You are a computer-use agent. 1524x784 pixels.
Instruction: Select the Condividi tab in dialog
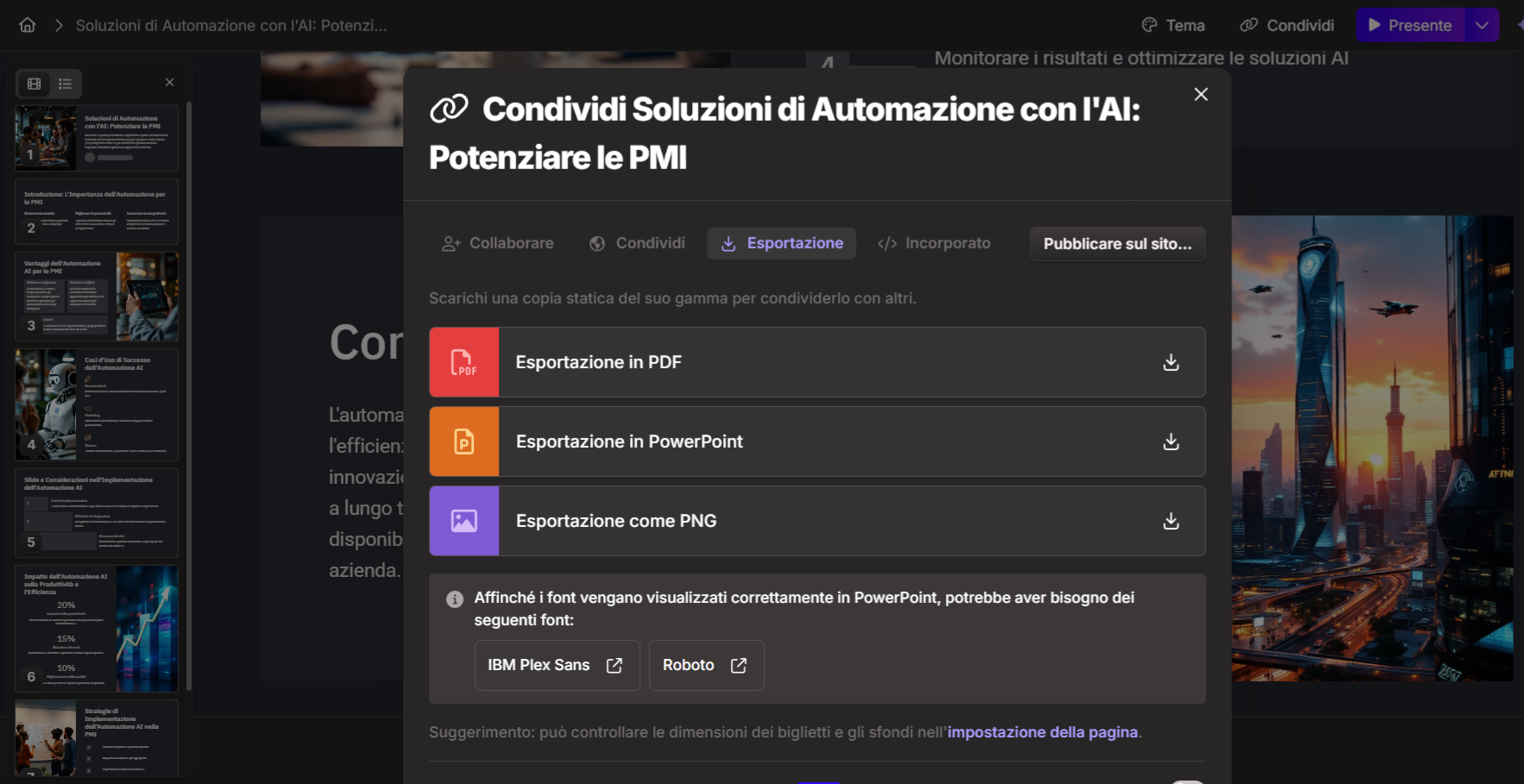(x=637, y=243)
